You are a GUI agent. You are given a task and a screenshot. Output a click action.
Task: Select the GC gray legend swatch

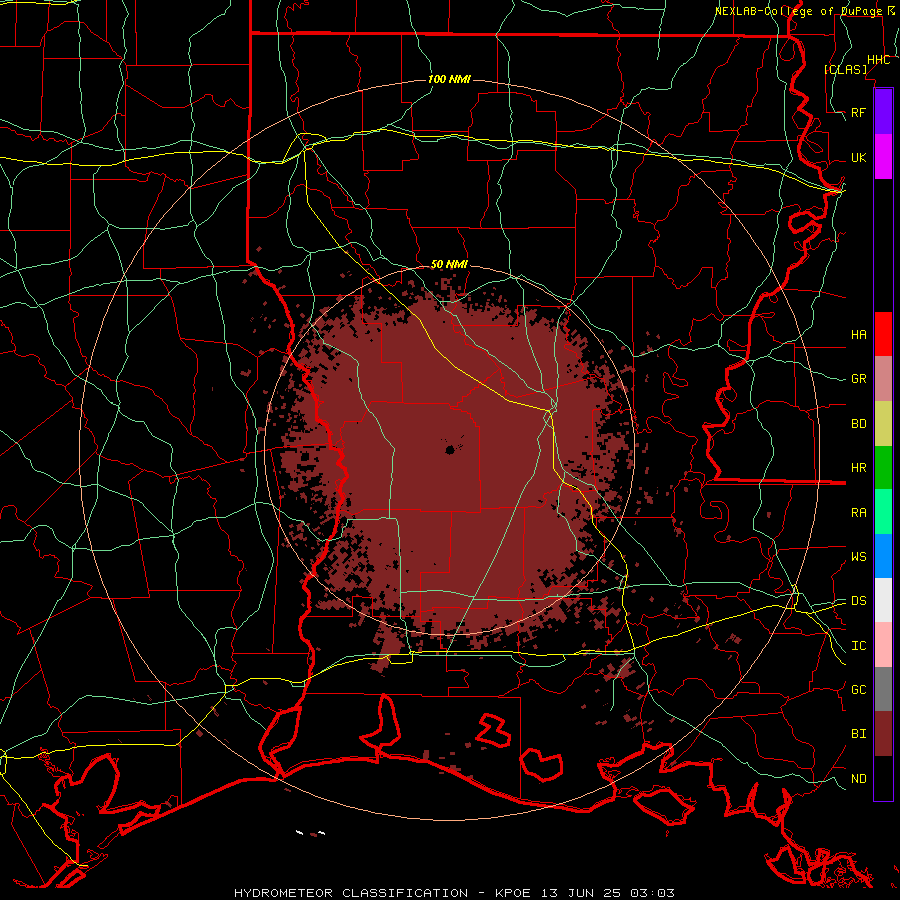pyautogui.click(x=883, y=689)
